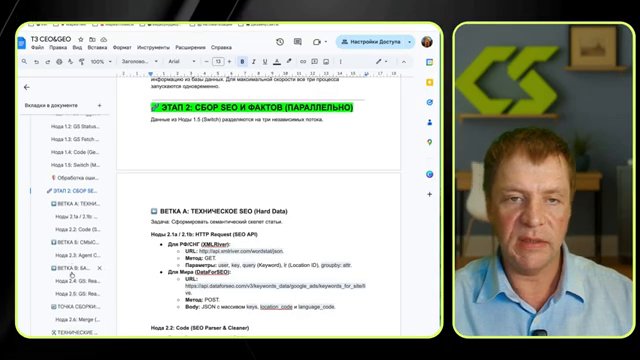640x360 pixels.
Task: Follow the api.xmlriver.com wordstat link
Action: 241,251
